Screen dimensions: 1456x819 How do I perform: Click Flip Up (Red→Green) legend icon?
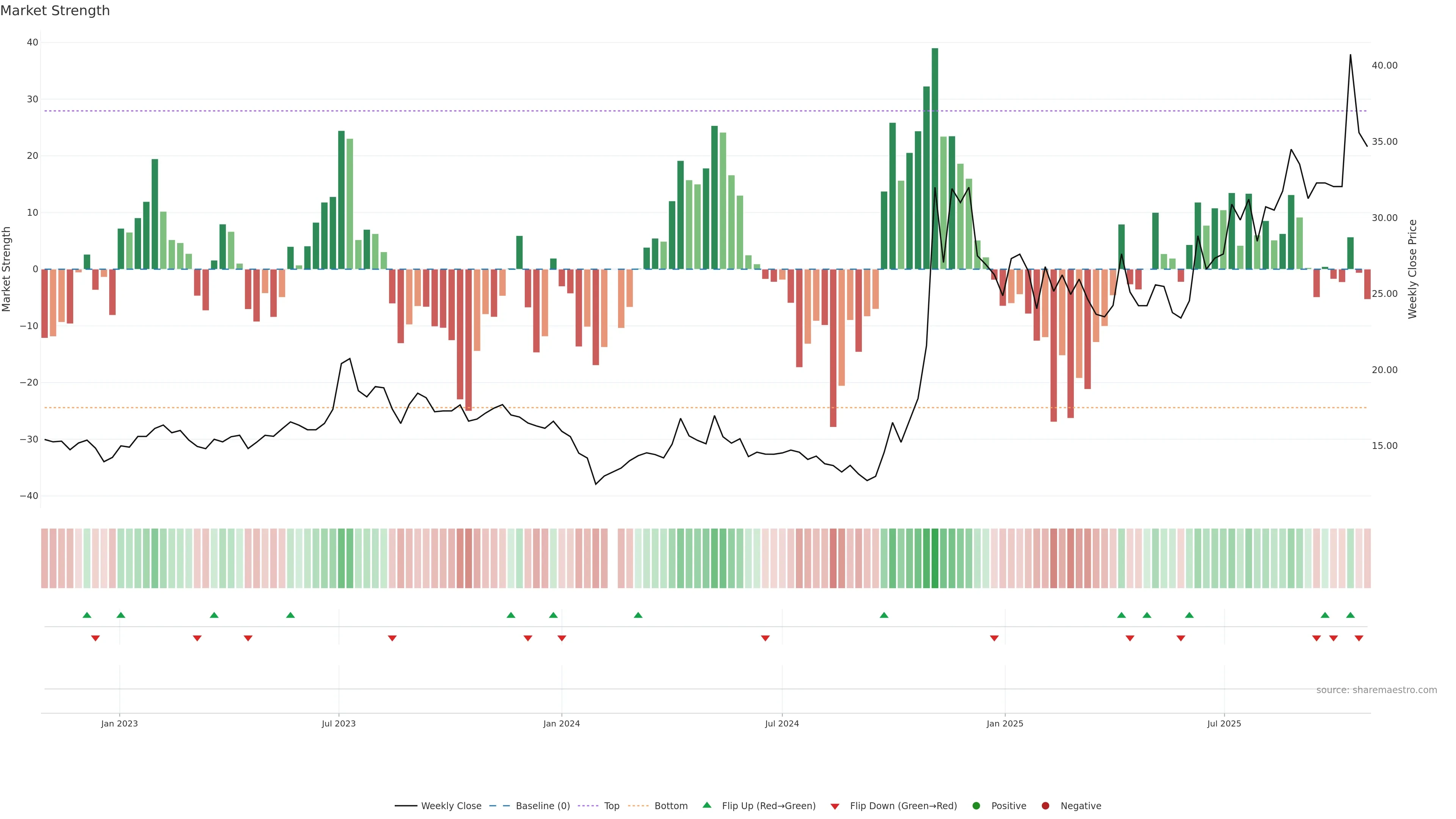point(706,805)
